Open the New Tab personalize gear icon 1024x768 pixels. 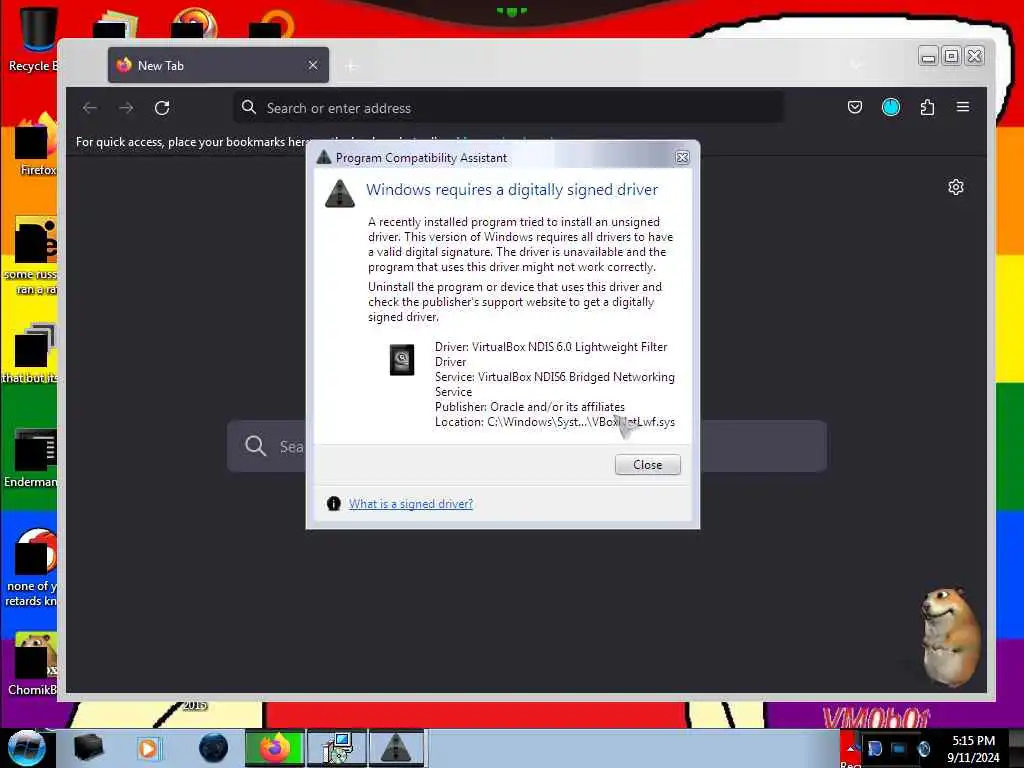click(x=955, y=187)
